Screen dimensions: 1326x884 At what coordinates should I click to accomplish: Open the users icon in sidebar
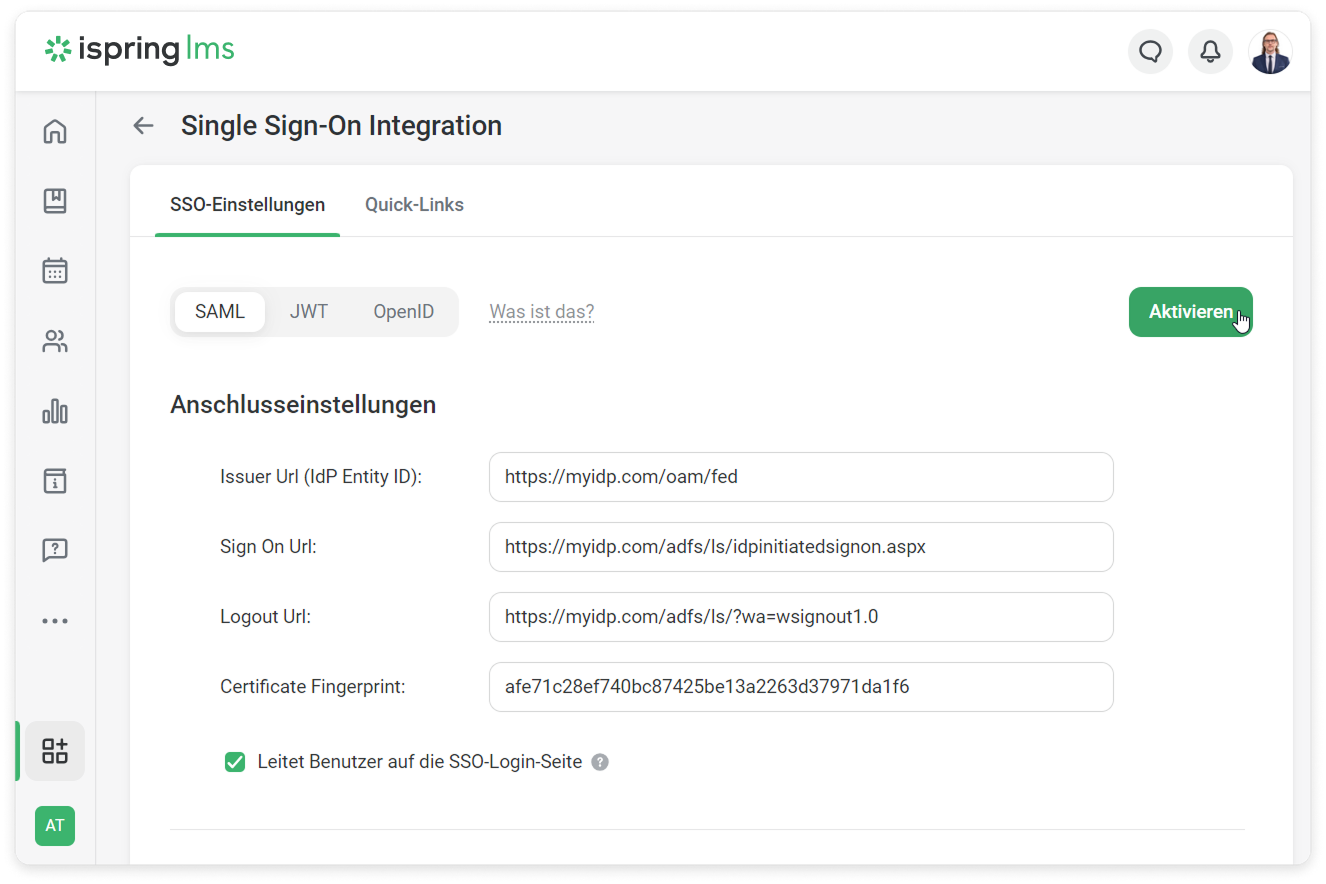[x=55, y=342]
